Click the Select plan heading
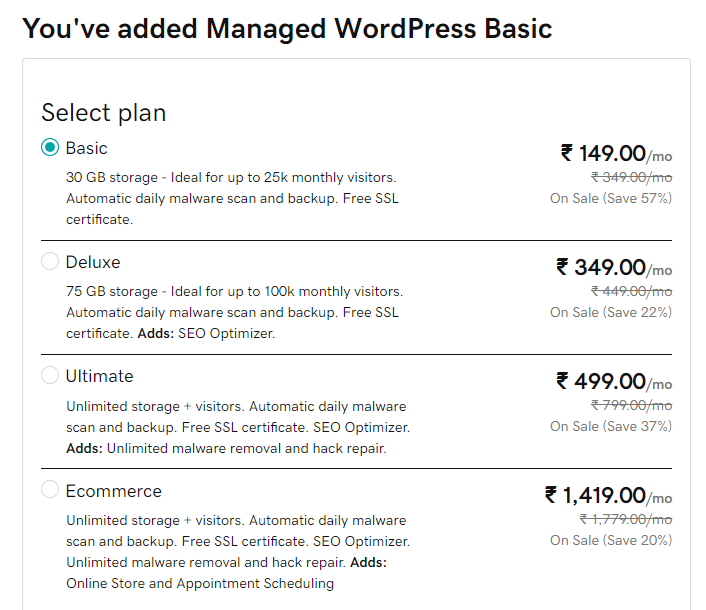The height and width of the screenshot is (610, 706). (104, 113)
